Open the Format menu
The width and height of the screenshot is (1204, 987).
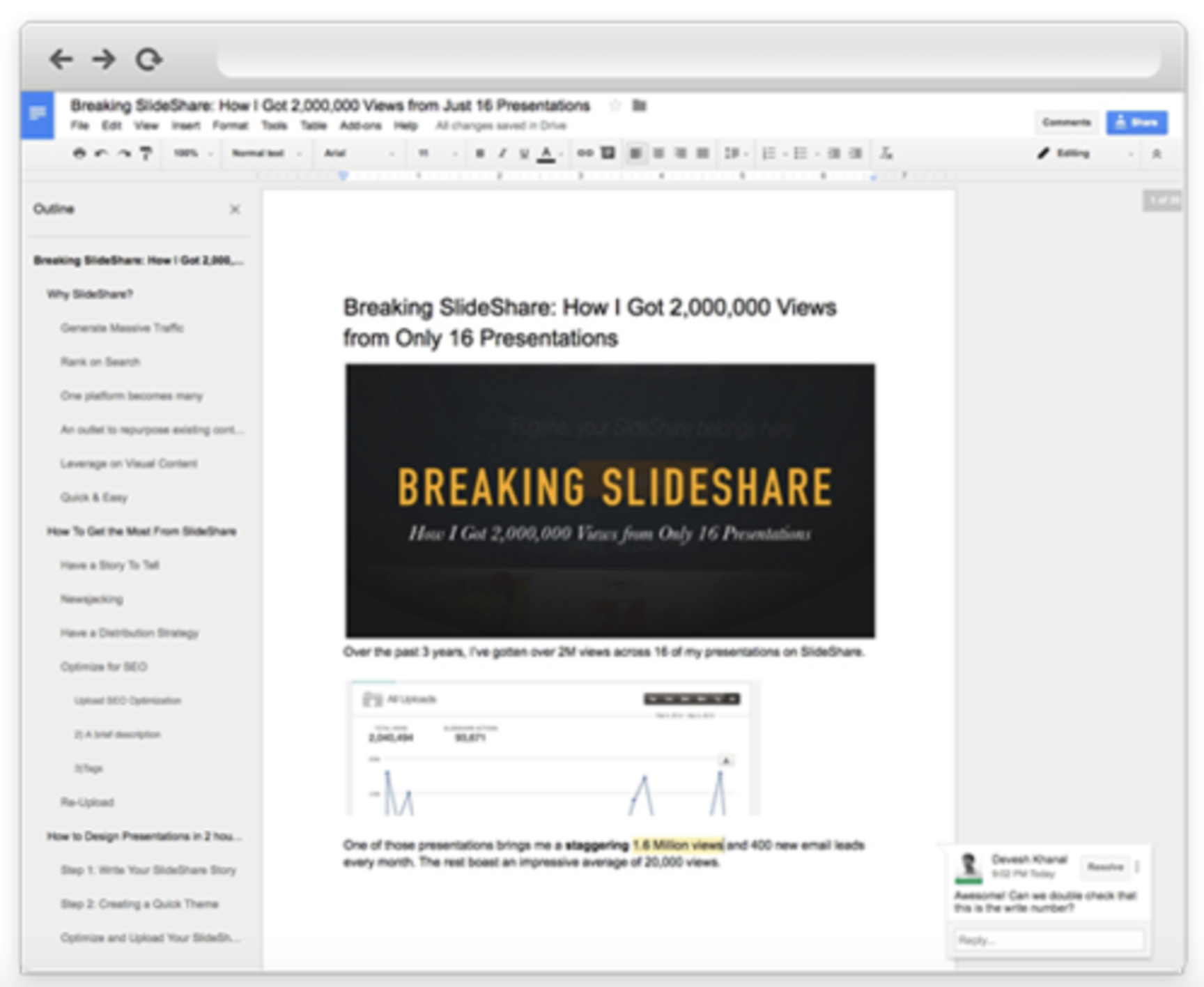click(x=231, y=125)
